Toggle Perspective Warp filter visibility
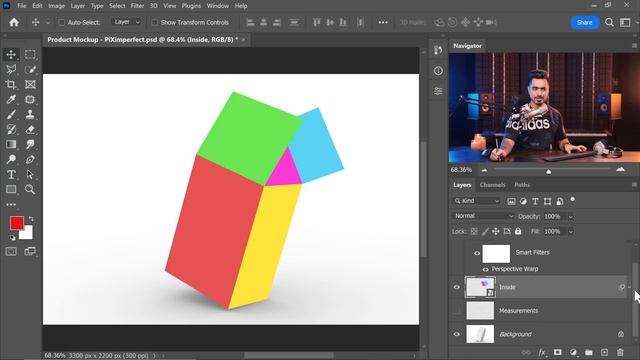 click(485, 269)
